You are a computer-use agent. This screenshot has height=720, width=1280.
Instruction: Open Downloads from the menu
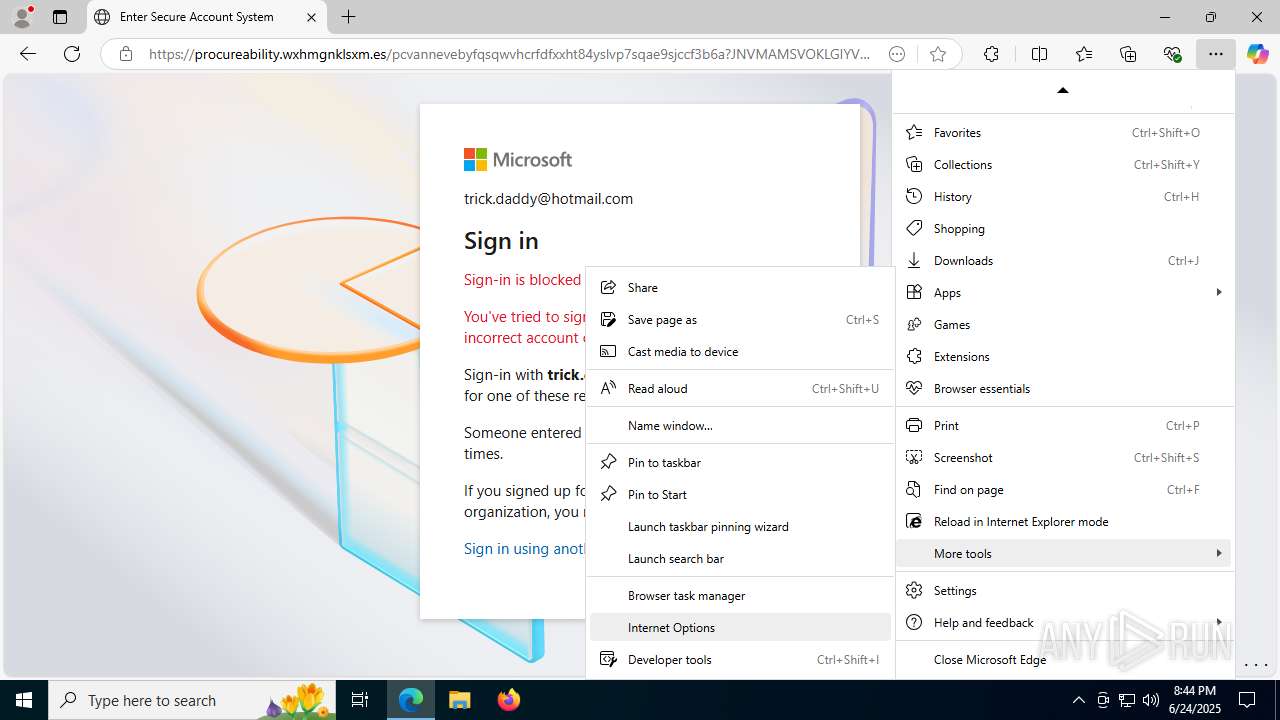(x=1065, y=260)
